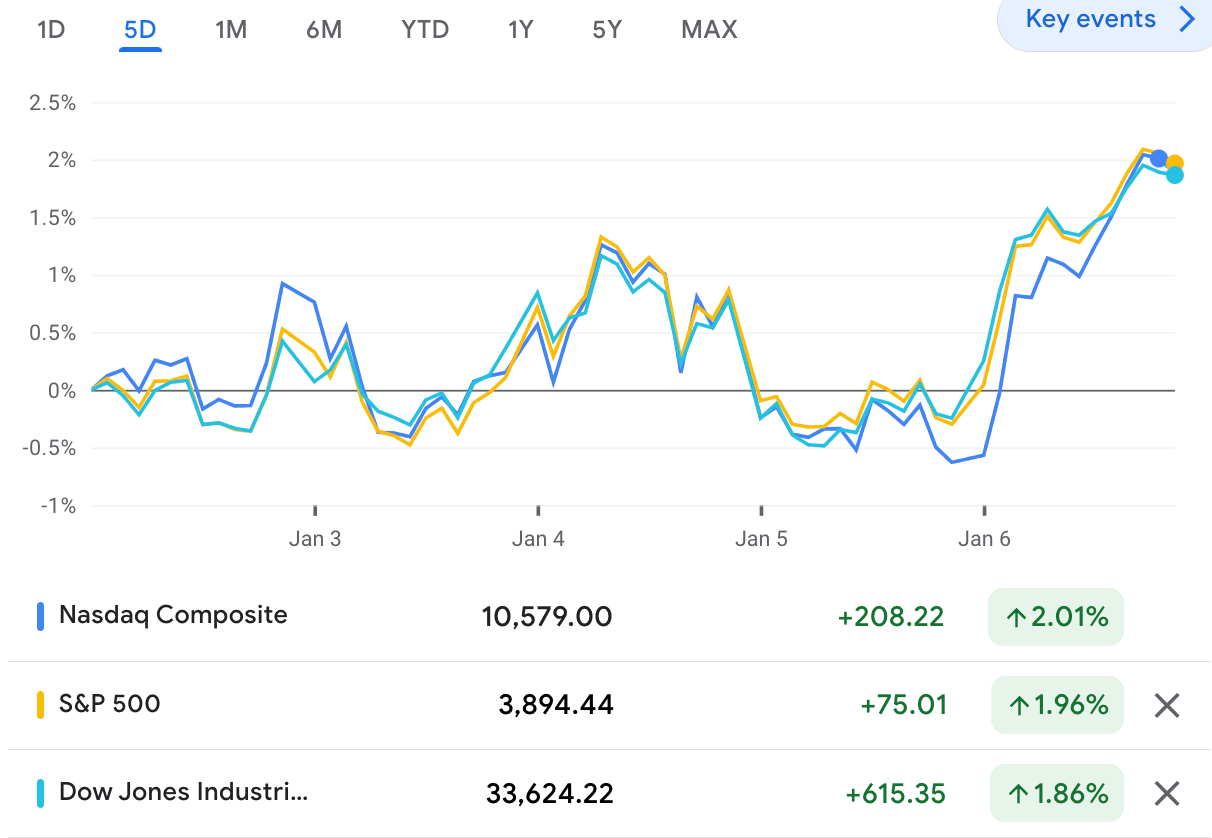Click the Dow Jones teal color marker
The width and height of the screenshot is (1212, 838).
41,794
